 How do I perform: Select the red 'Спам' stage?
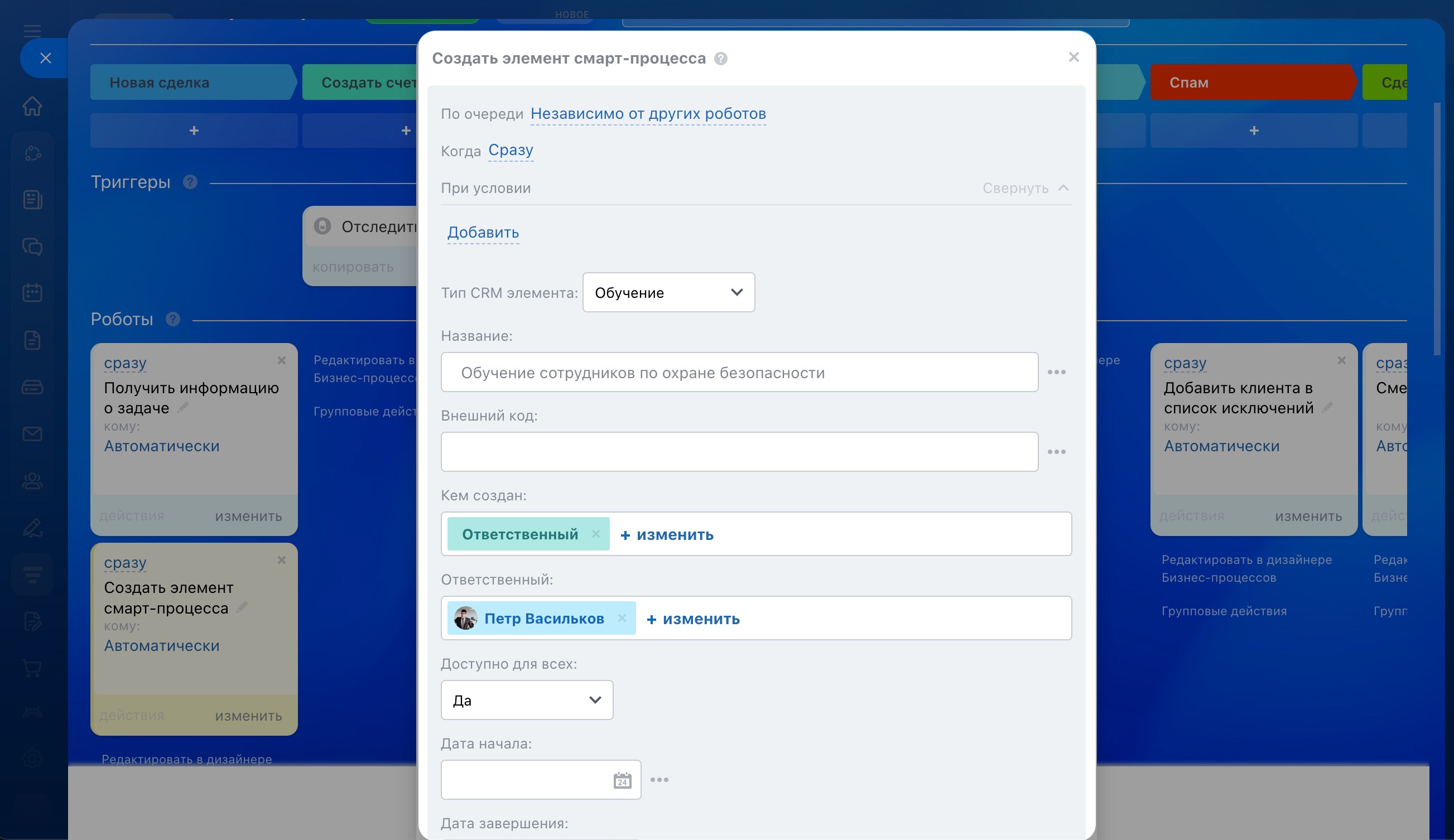point(1253,82)
